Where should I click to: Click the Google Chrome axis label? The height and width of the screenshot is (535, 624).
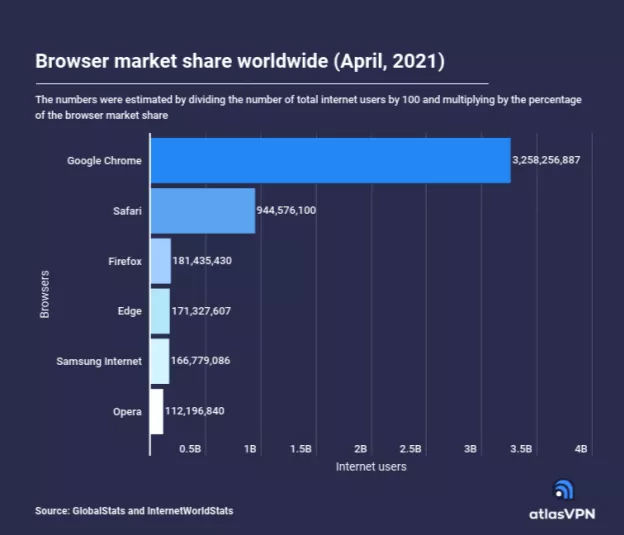[x=104, y=161]
